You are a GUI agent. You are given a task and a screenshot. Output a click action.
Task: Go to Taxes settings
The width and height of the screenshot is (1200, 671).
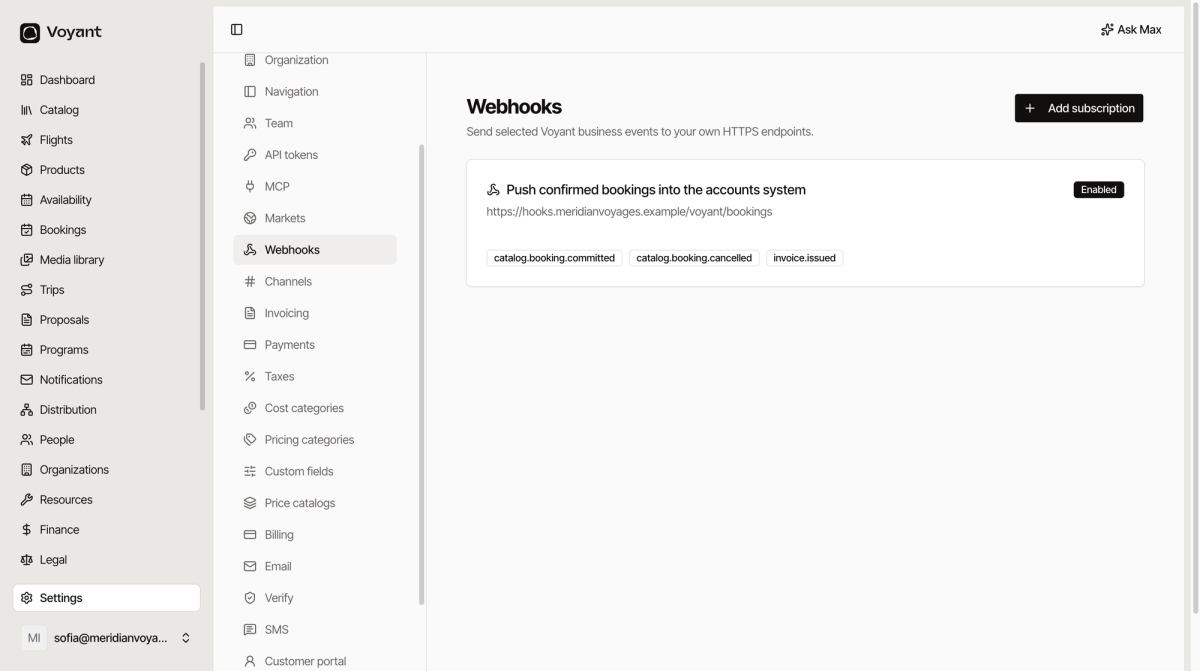click(315, 377)
